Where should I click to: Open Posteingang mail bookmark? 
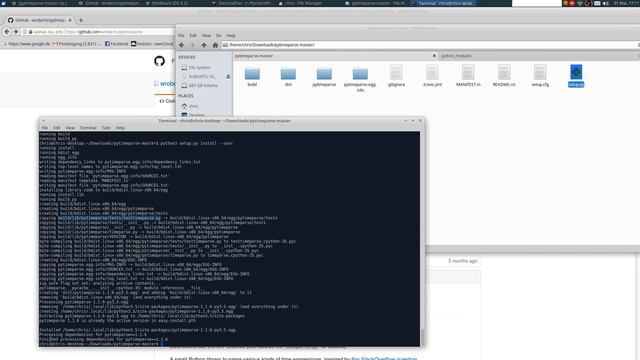(x=77, y=44)
